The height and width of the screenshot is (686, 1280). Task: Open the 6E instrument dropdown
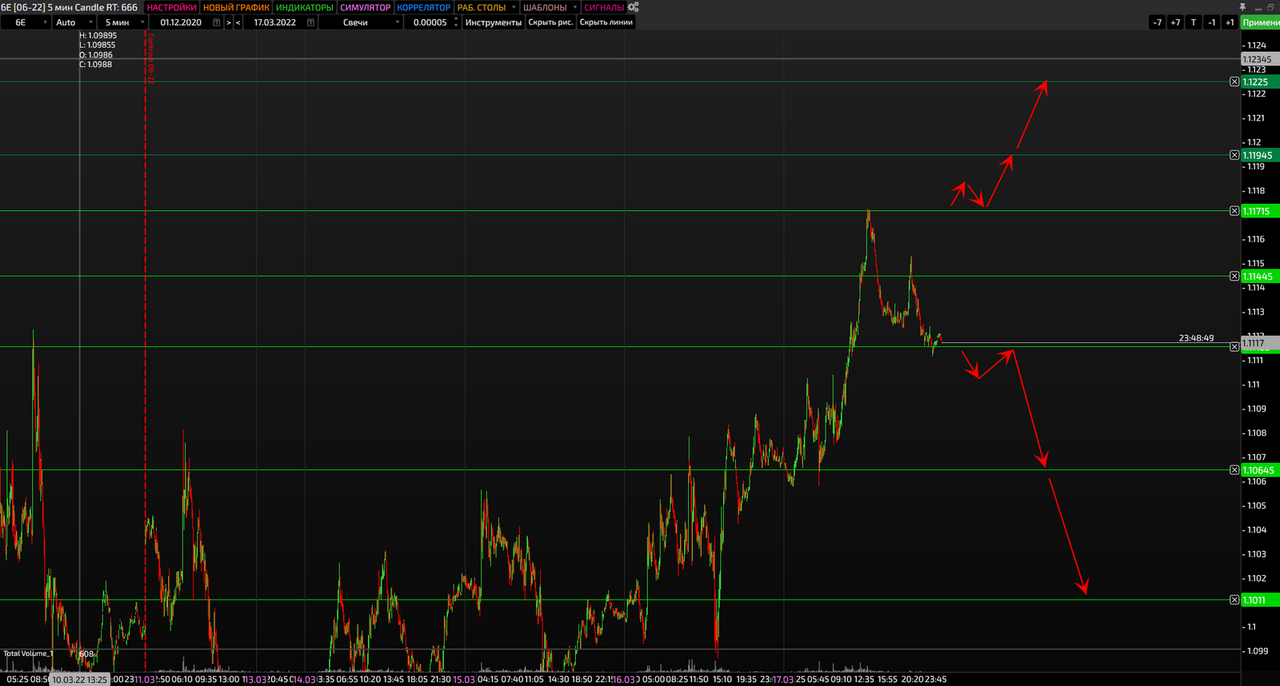(24, 22)
